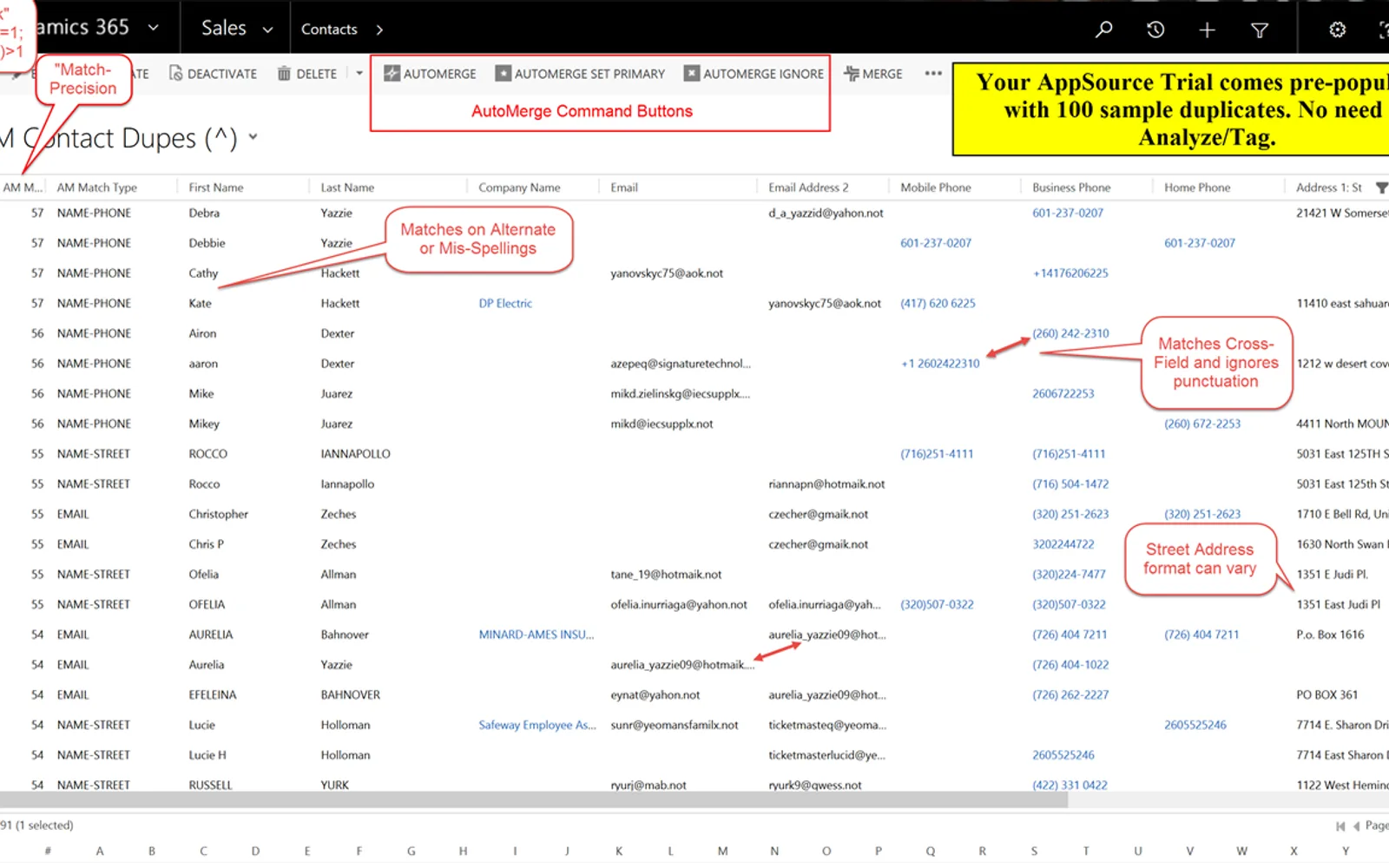The width and height of the screenshot is (1389, 868).
Task: Click AutoMerge Set Primary command
Action: tap(580, 74)
